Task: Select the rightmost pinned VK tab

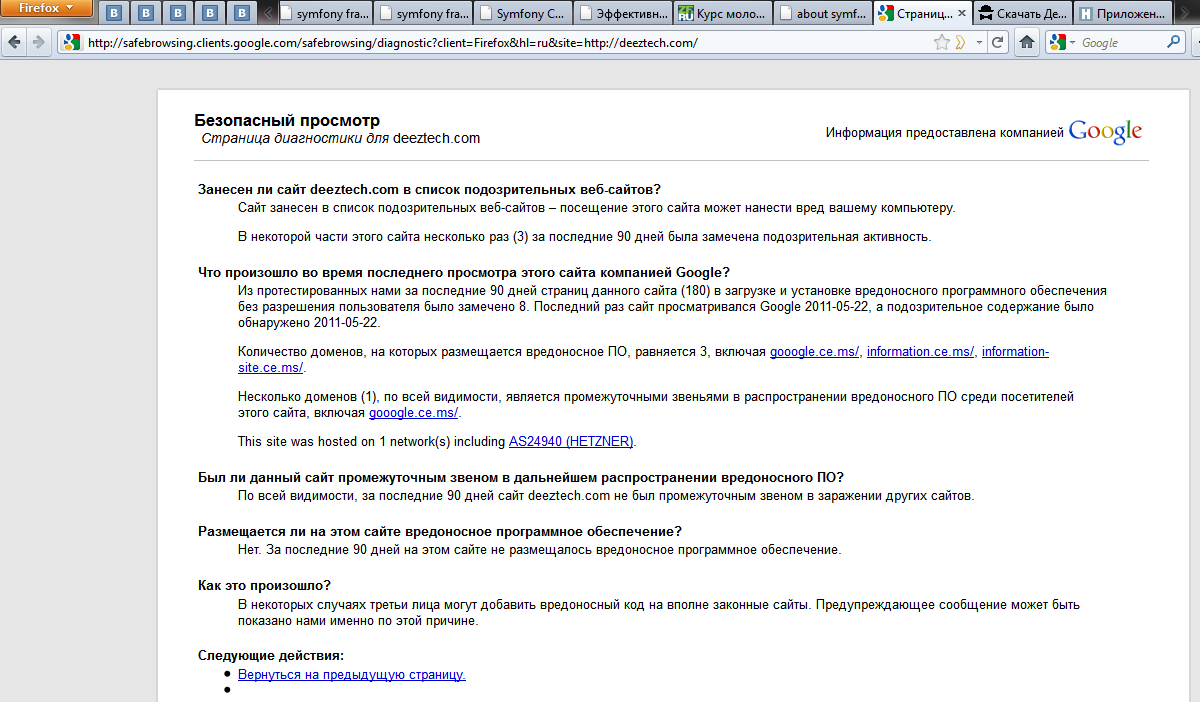Action: coord(243,13)
